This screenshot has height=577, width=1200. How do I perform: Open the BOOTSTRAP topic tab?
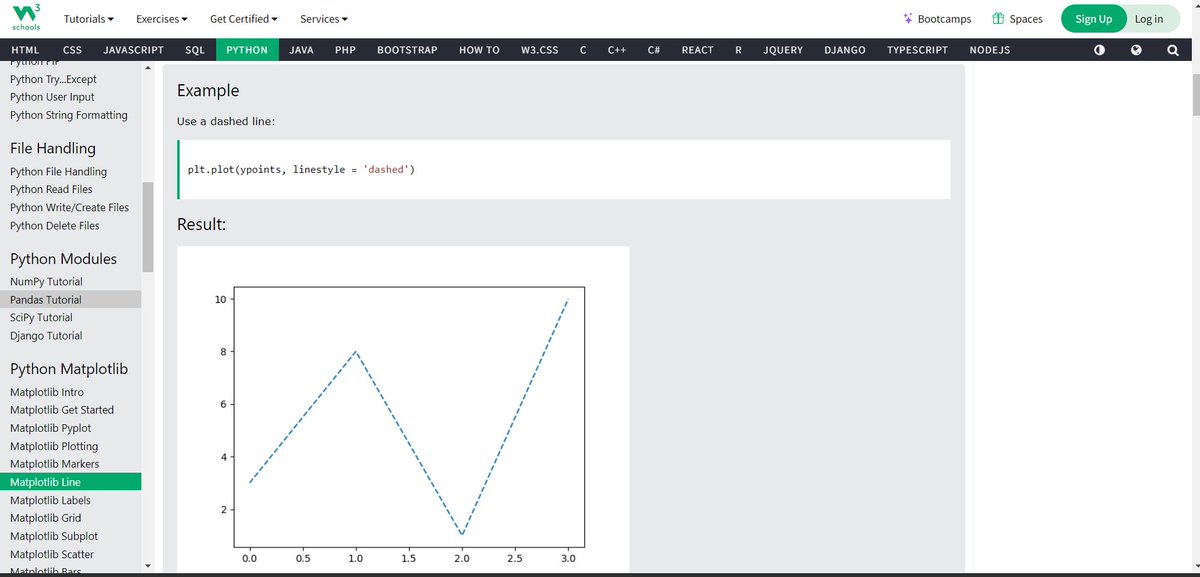(x=407, y=50)
